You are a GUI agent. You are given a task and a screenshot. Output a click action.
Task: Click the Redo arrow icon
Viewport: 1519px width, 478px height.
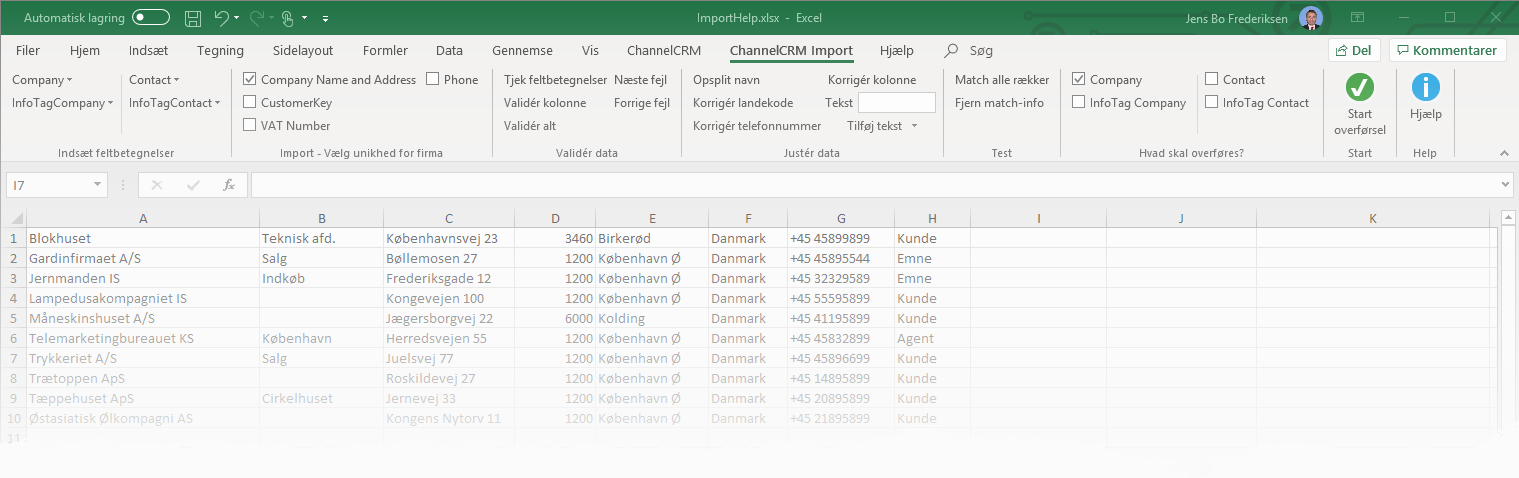point(256,18)
